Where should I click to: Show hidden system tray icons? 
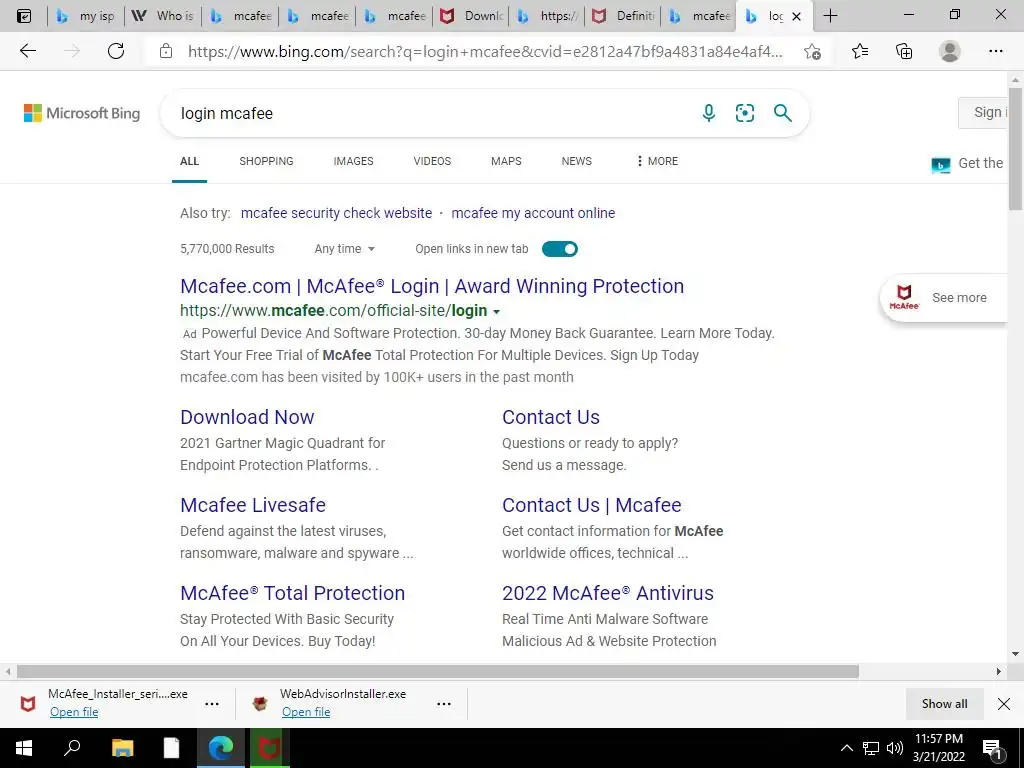tap(846, 748)
